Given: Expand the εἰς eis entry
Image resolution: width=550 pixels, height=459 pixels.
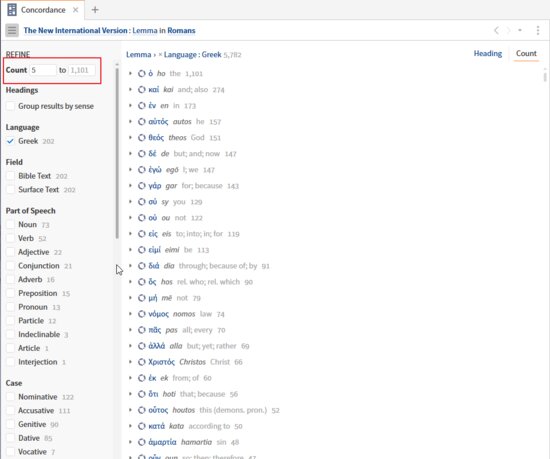Looking at the screenshot, I should pos(130,234).
